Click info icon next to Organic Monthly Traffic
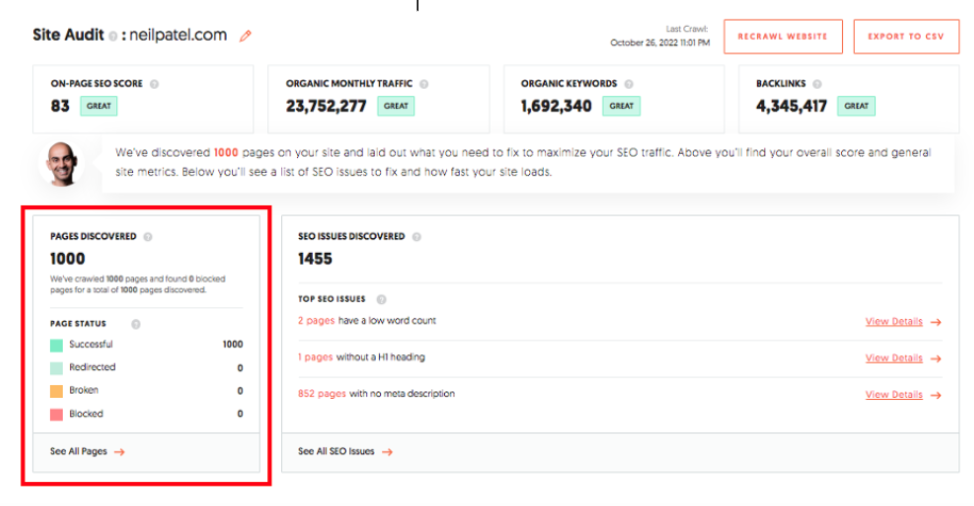 (424, 84)
